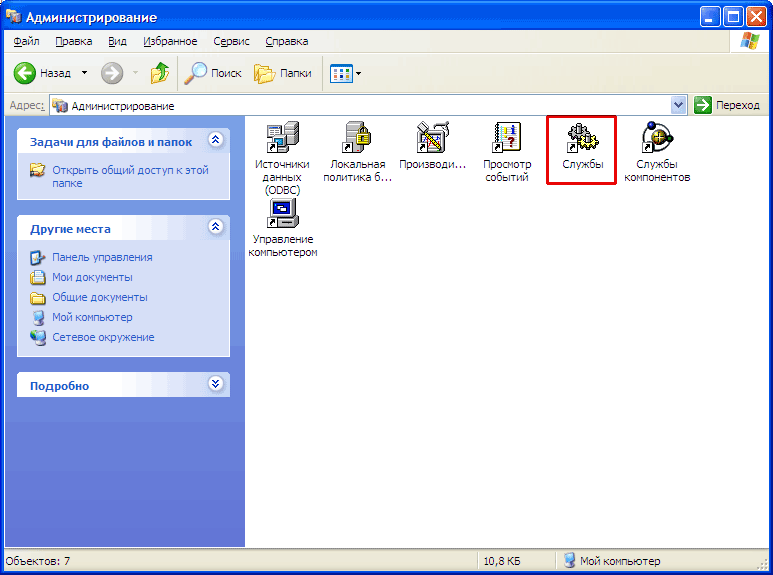This screenshot has width=773, height=575.
Task: Select the Производительность shortcut icon
Action: pos(432,137)
